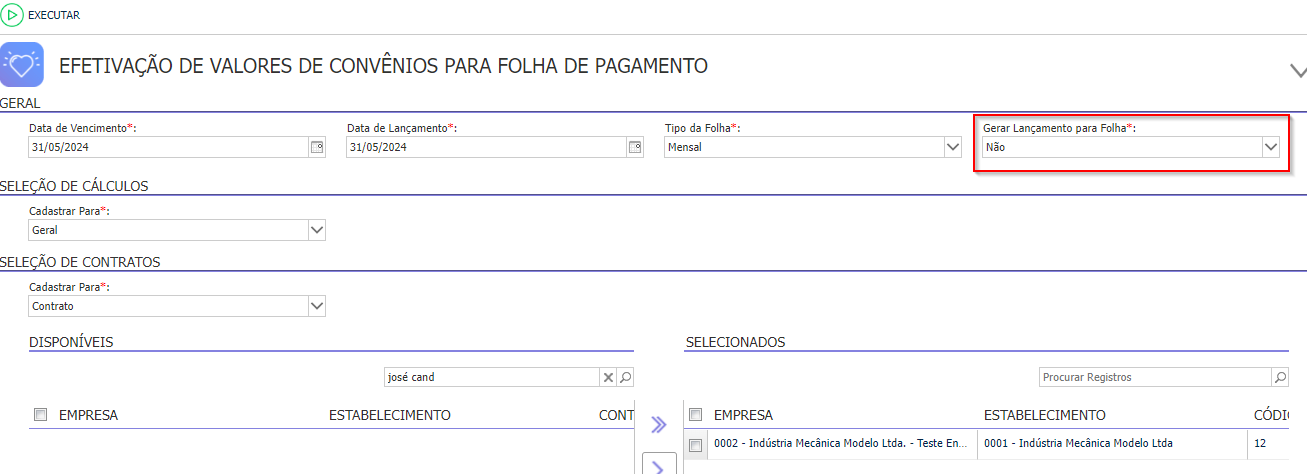The image size is (1307, 474).
Task: Collapse the page header chevron
Action: [1297, 70]
